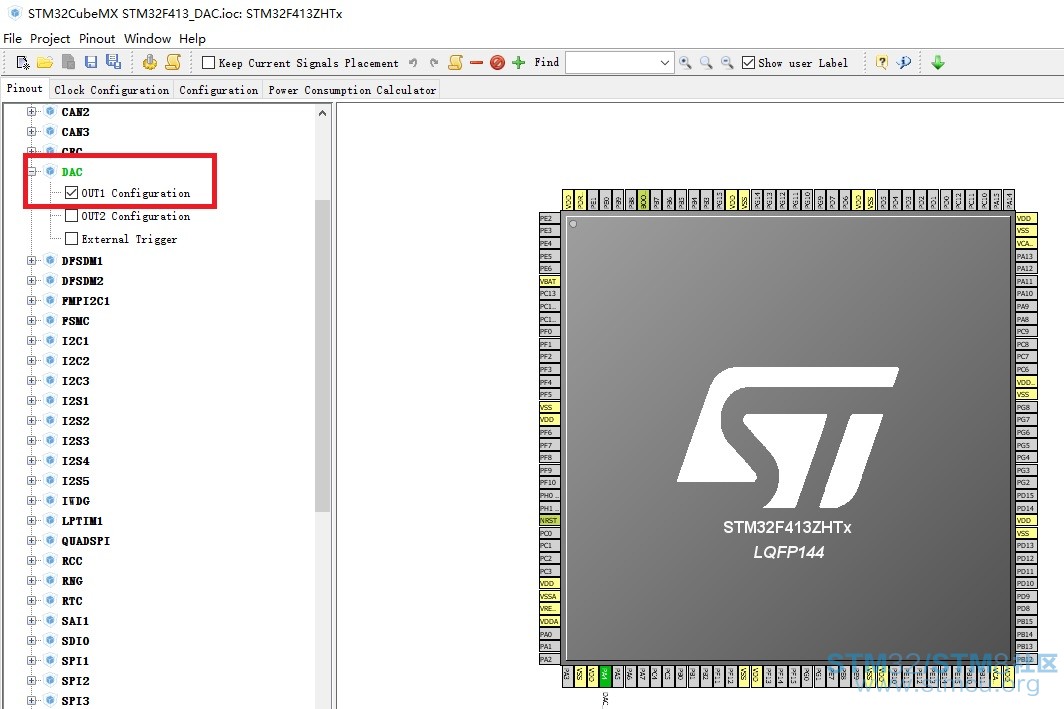Toggle Keep Current Signals Placement checkbox

pyautogui.click(x=208, y=63)
